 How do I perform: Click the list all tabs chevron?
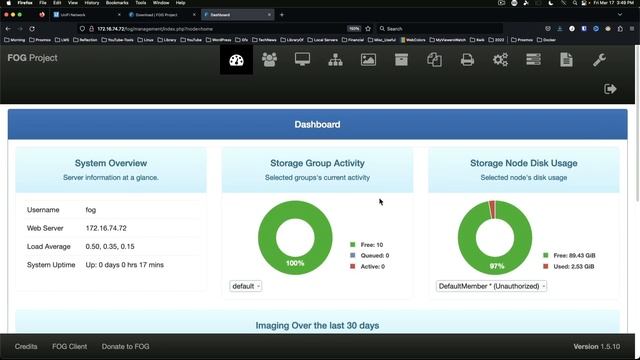click(x=620, y=15)
